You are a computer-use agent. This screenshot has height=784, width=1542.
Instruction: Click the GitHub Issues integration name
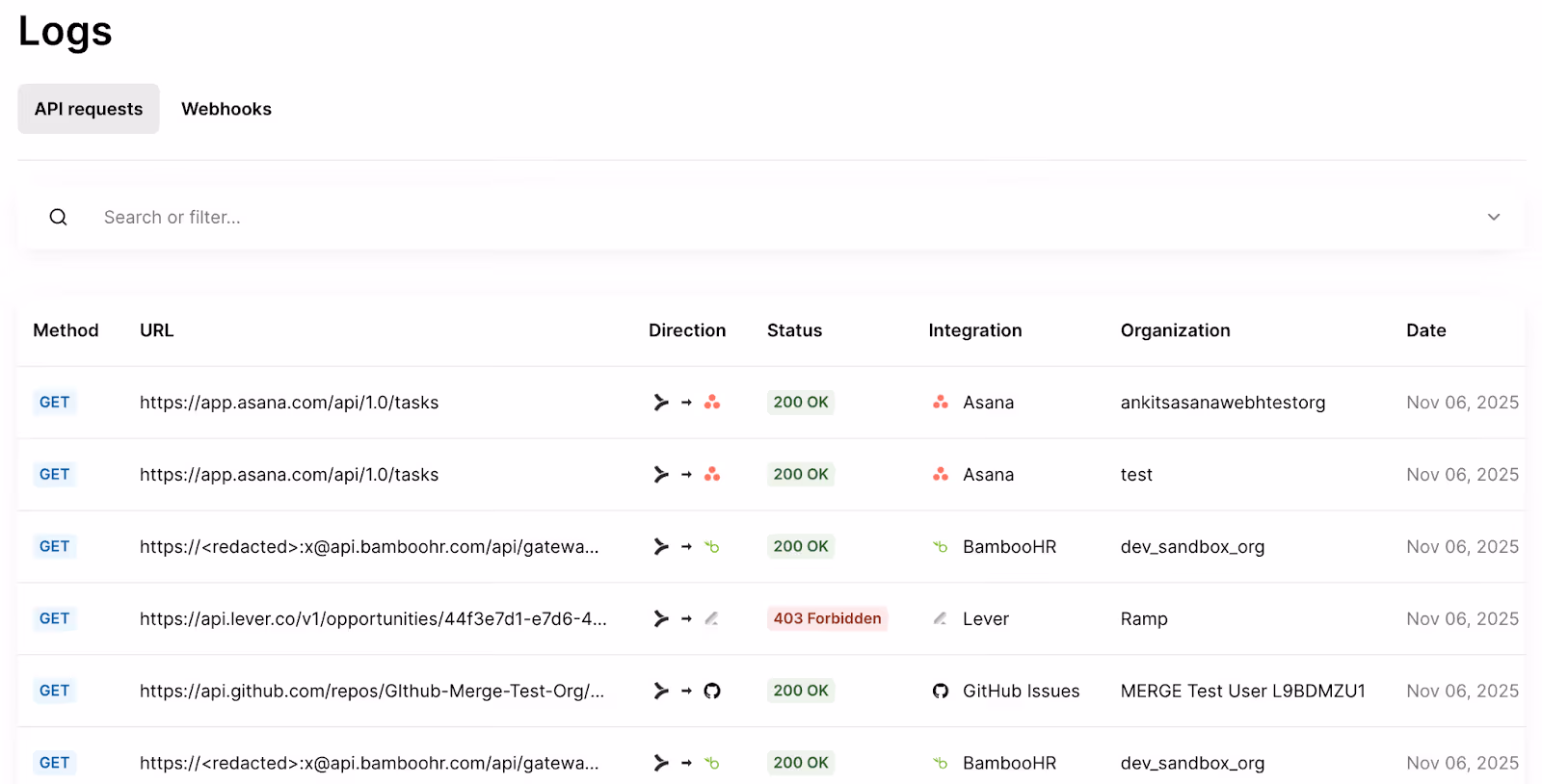1022,692
